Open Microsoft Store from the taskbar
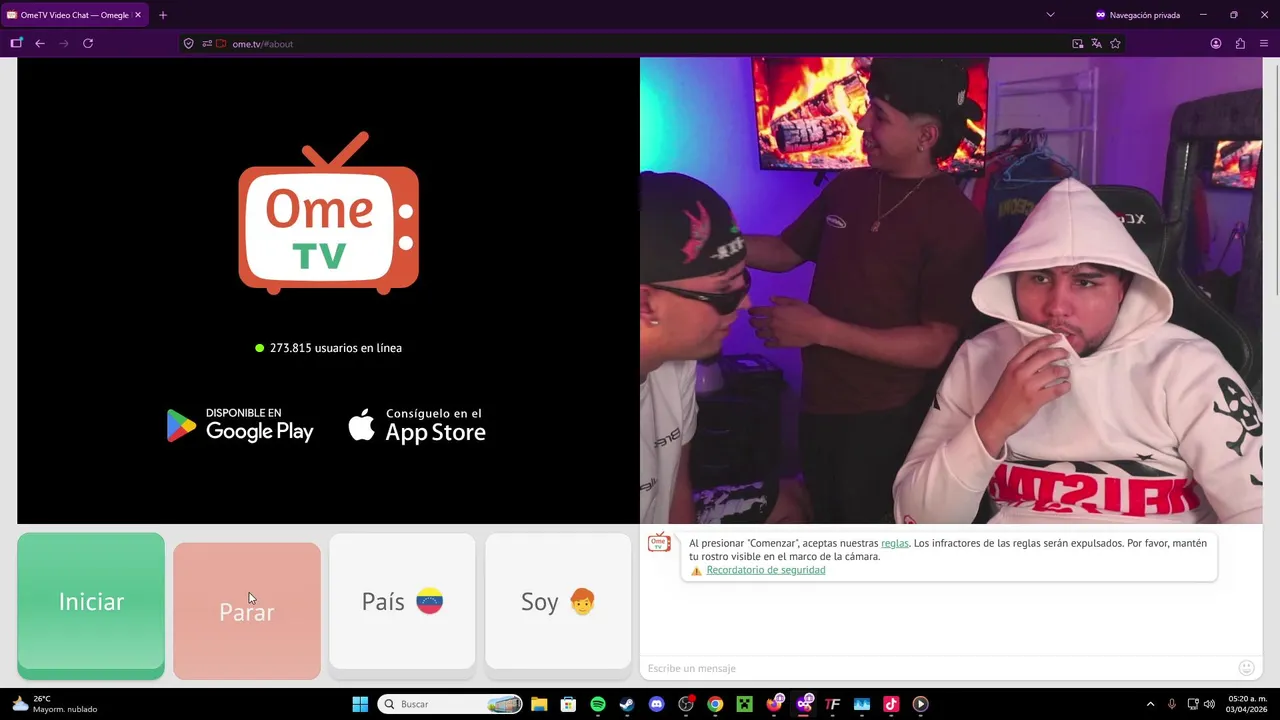Image resolution: width=1280 pixels, height=720 pixels. click(x=568, y=704)
